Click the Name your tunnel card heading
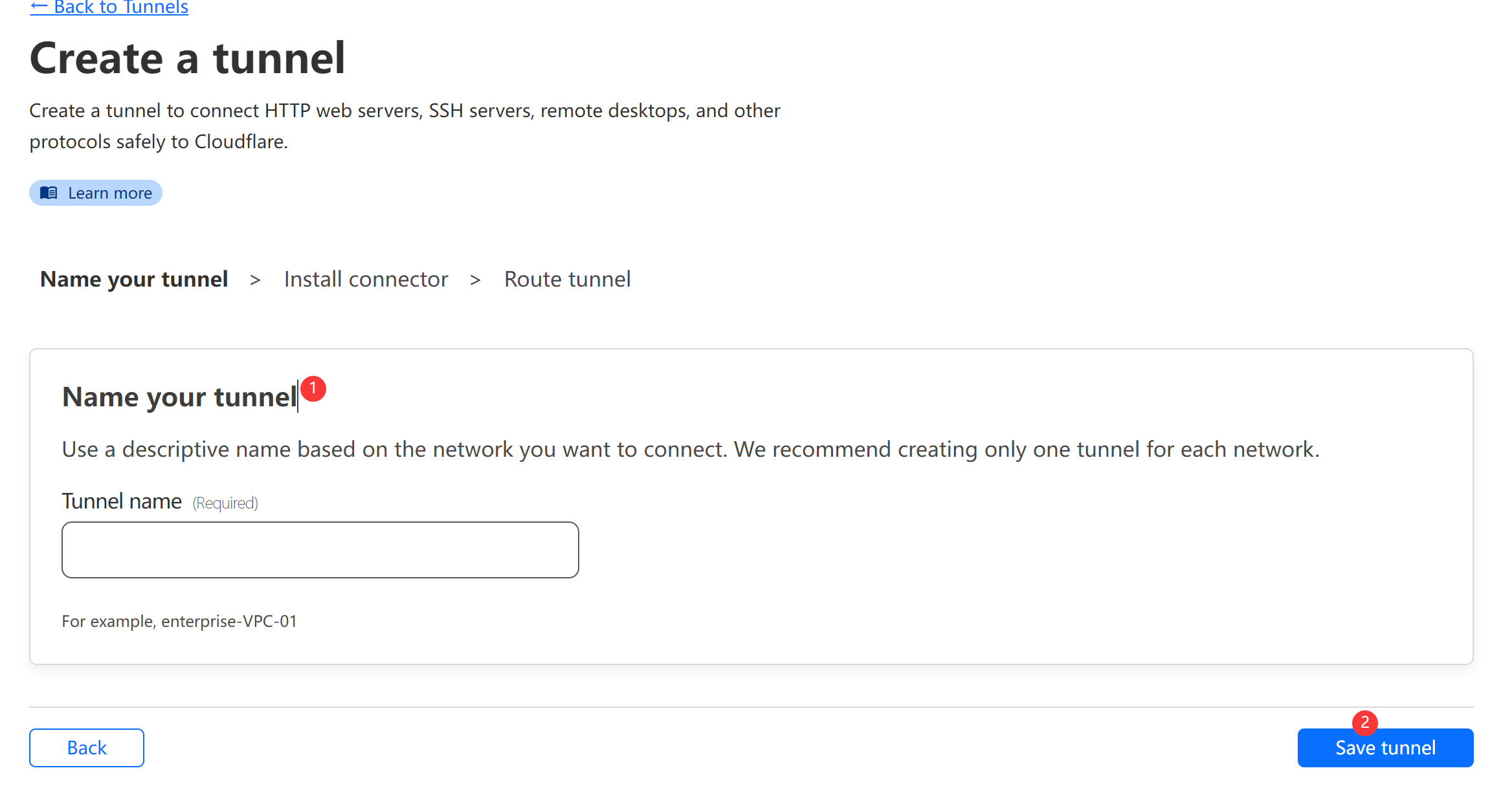This screenshot has height=810, width=1512. (x=179, y=397)
